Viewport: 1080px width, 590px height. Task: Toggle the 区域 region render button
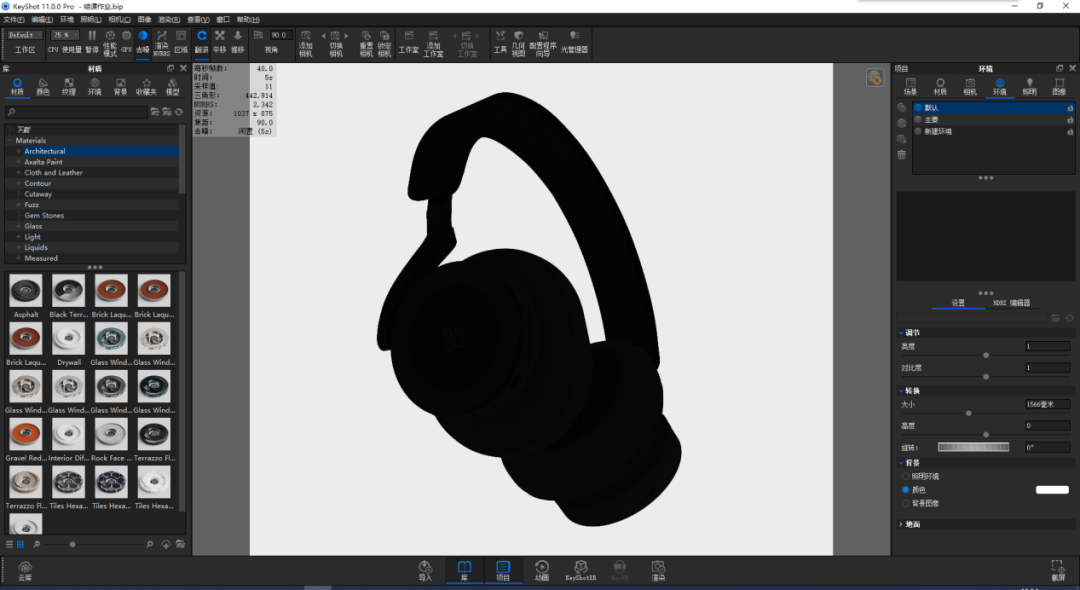[x=181, y=41]
